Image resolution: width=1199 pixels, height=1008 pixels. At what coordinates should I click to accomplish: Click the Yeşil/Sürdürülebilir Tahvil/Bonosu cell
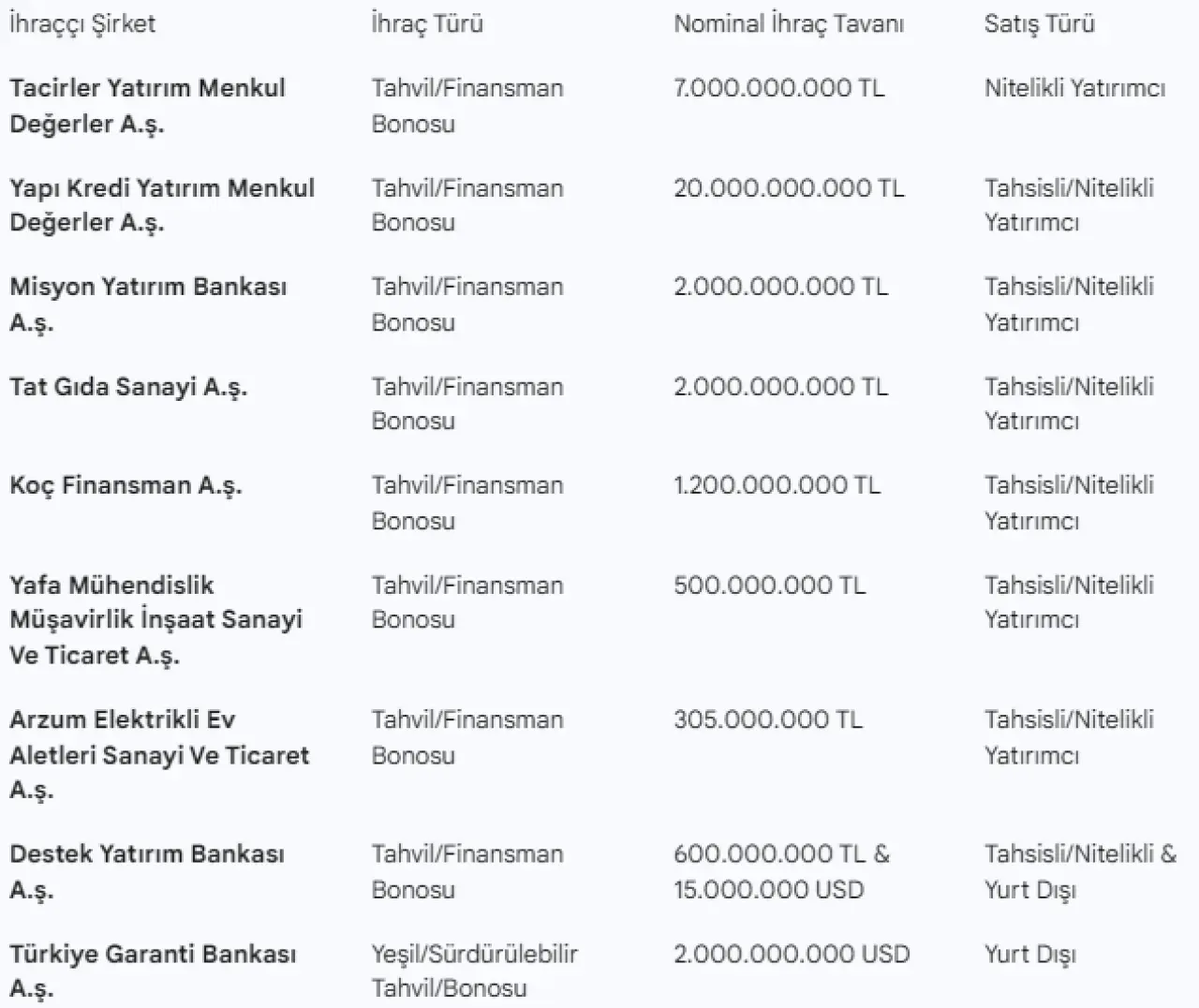(474, 971)
